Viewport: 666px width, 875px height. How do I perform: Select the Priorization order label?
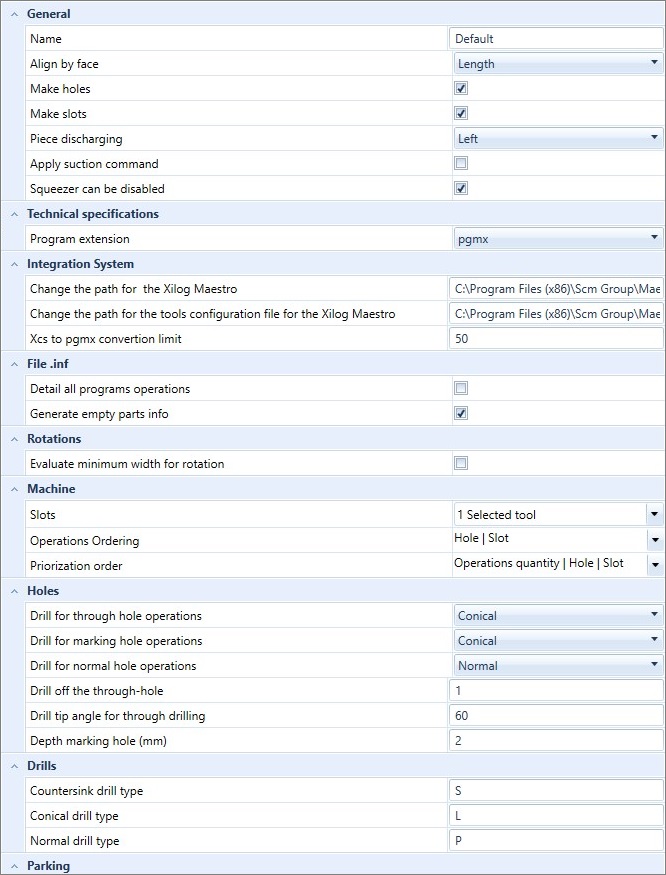pos(76,566)
